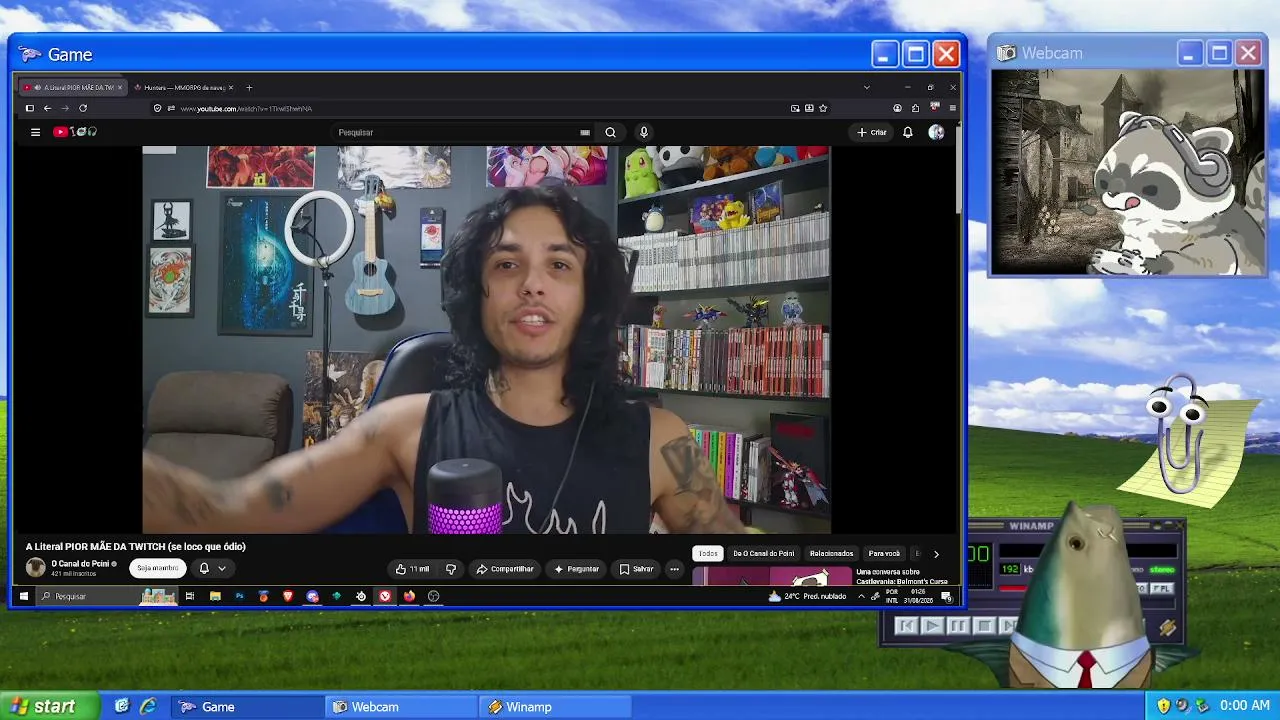Click the Winamp lightning bolt logo
Image resolution: width=1280 pixels, height=720 pixels.
click(1167, 628)
